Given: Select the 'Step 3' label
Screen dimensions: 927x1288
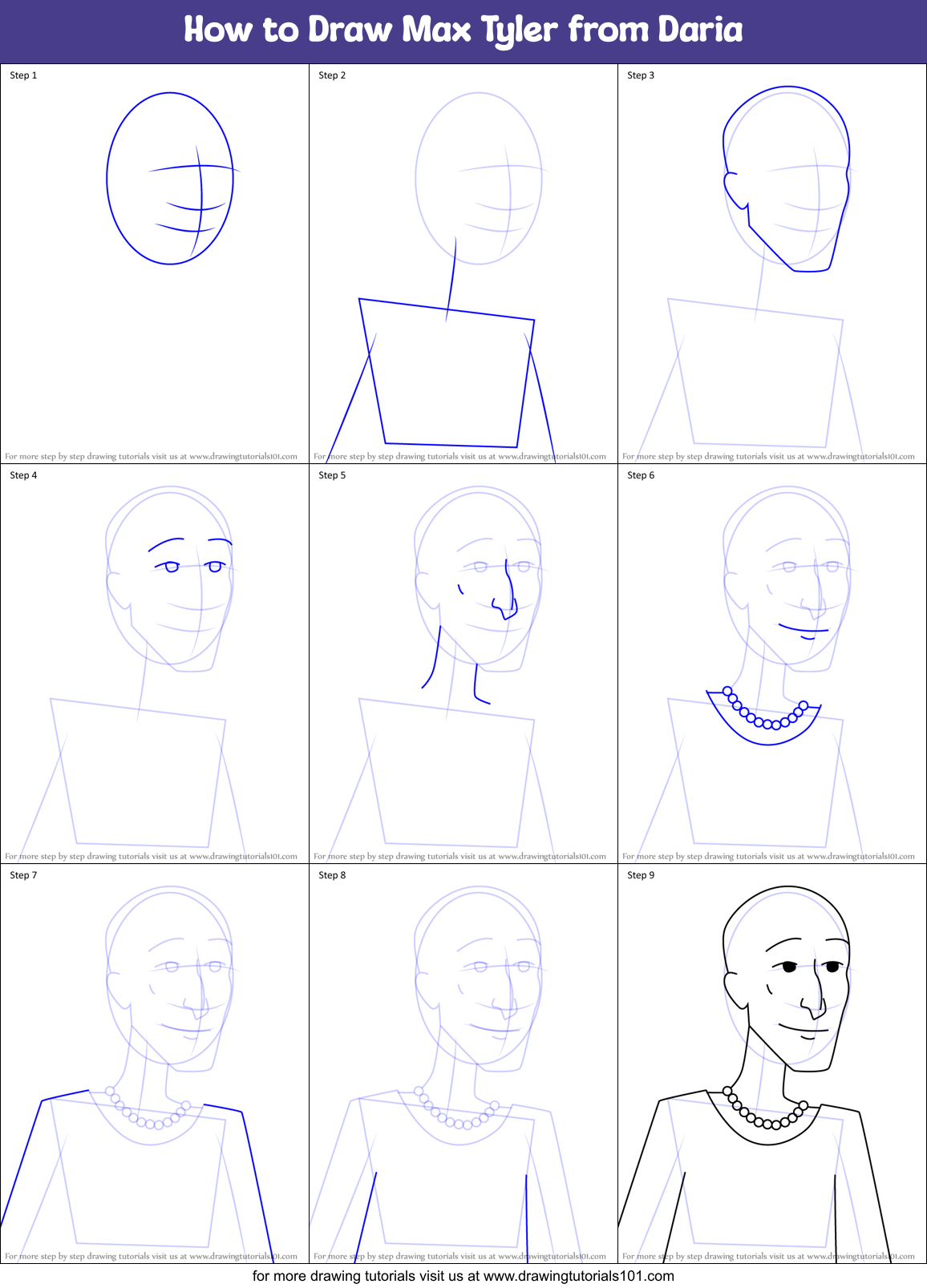Looking at the screenshot, I should point(641,75).
